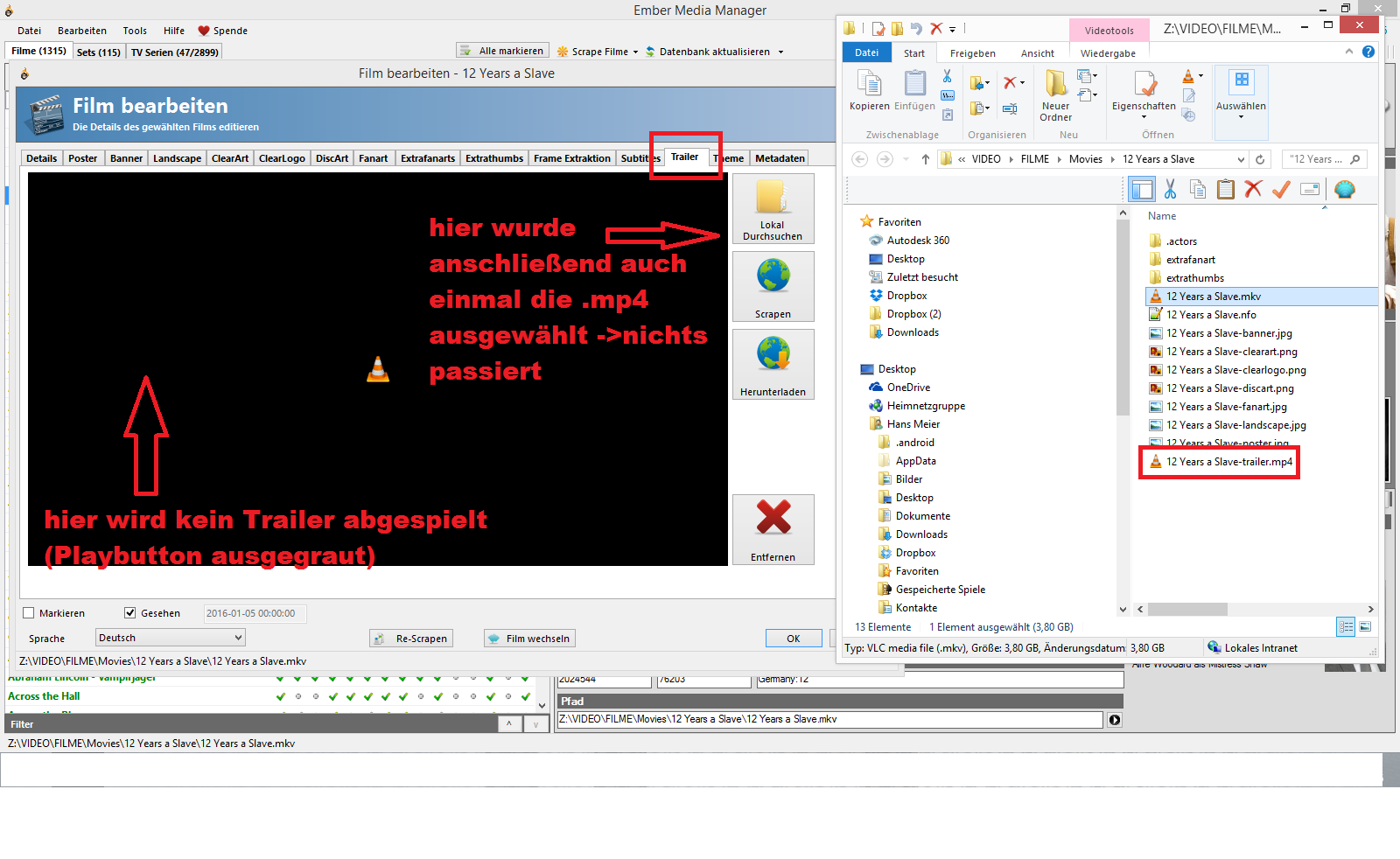The width and height of the screenshot is (1400, 859).
Task: Click the paste shortcut icon in Zwischenablage group
Action: coord(948,114)
